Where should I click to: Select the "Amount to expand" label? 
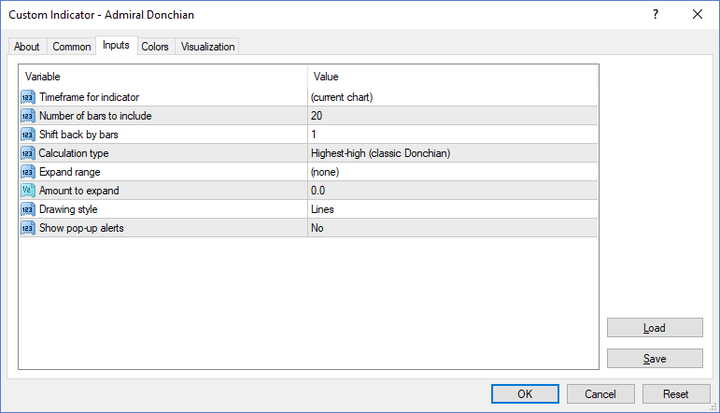(79, 191)
